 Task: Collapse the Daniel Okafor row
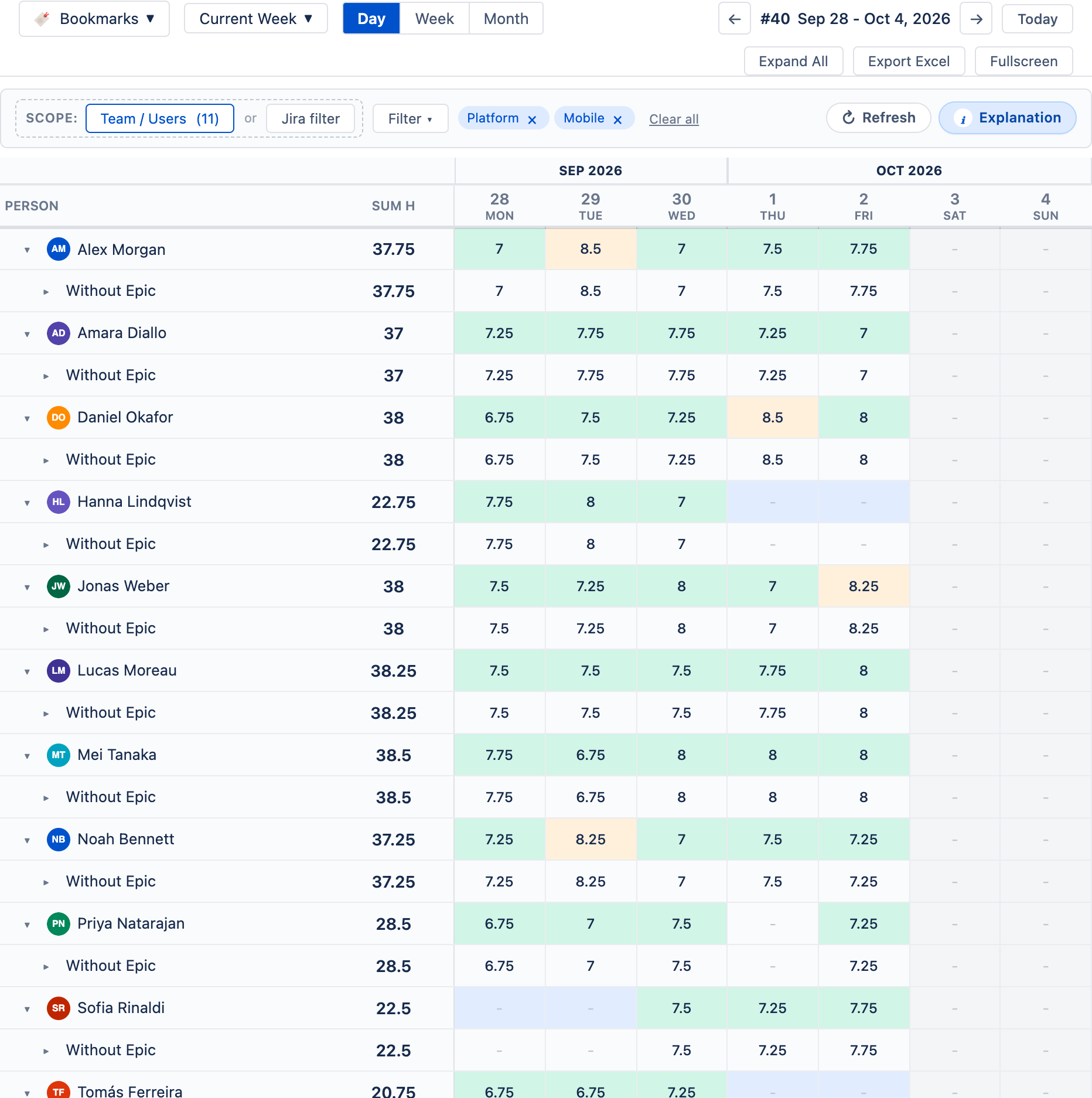[x=27, y=419]
